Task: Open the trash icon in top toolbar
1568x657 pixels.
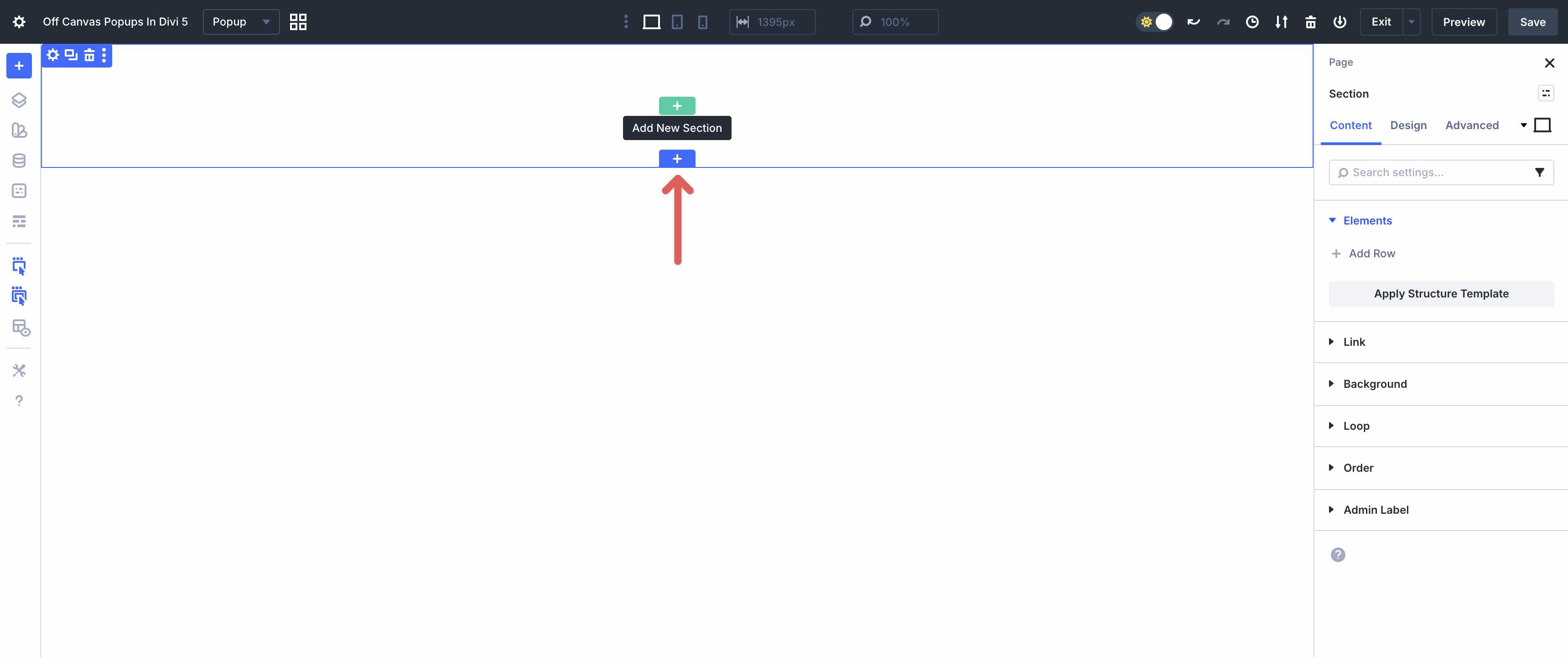Action: point(1310,21)
